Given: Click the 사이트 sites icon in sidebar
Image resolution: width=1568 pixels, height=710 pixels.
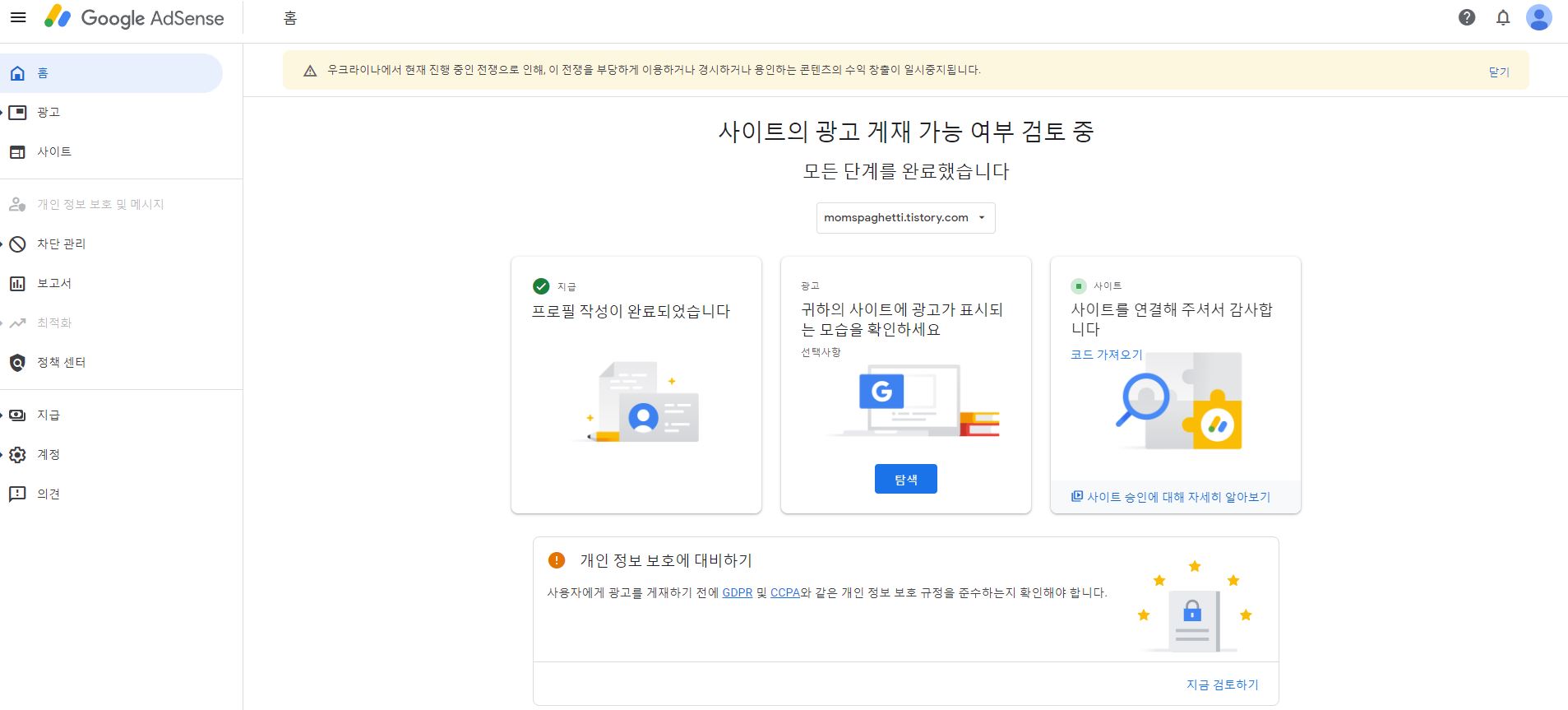Looking at the screenshot, I should 17,152.
